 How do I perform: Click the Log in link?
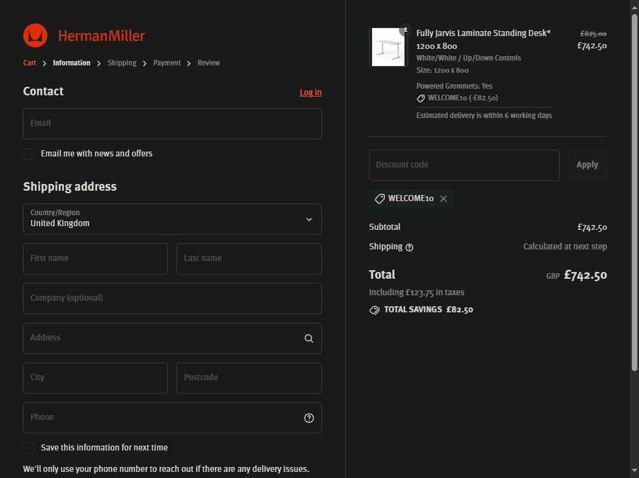click(x=311, y=93)
